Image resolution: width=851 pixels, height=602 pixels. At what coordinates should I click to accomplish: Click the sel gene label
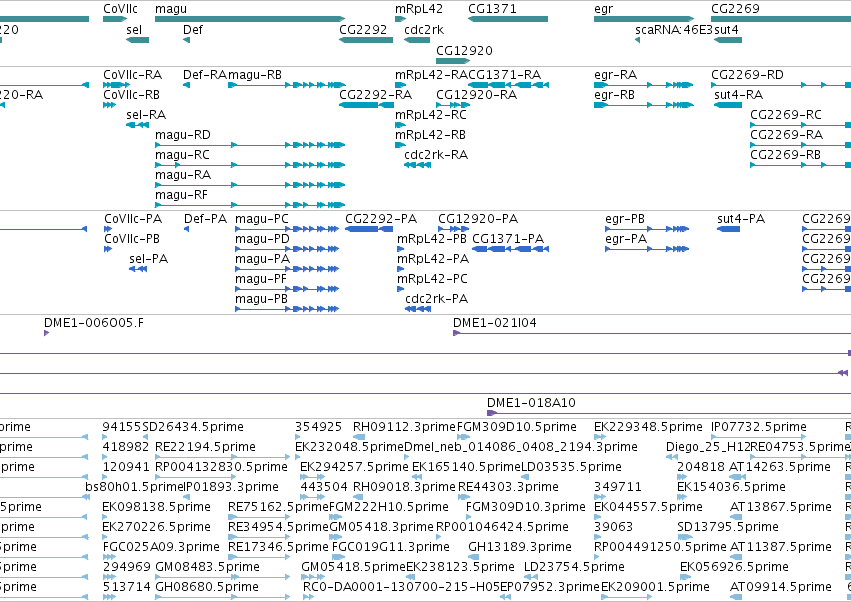pos(134,29)
